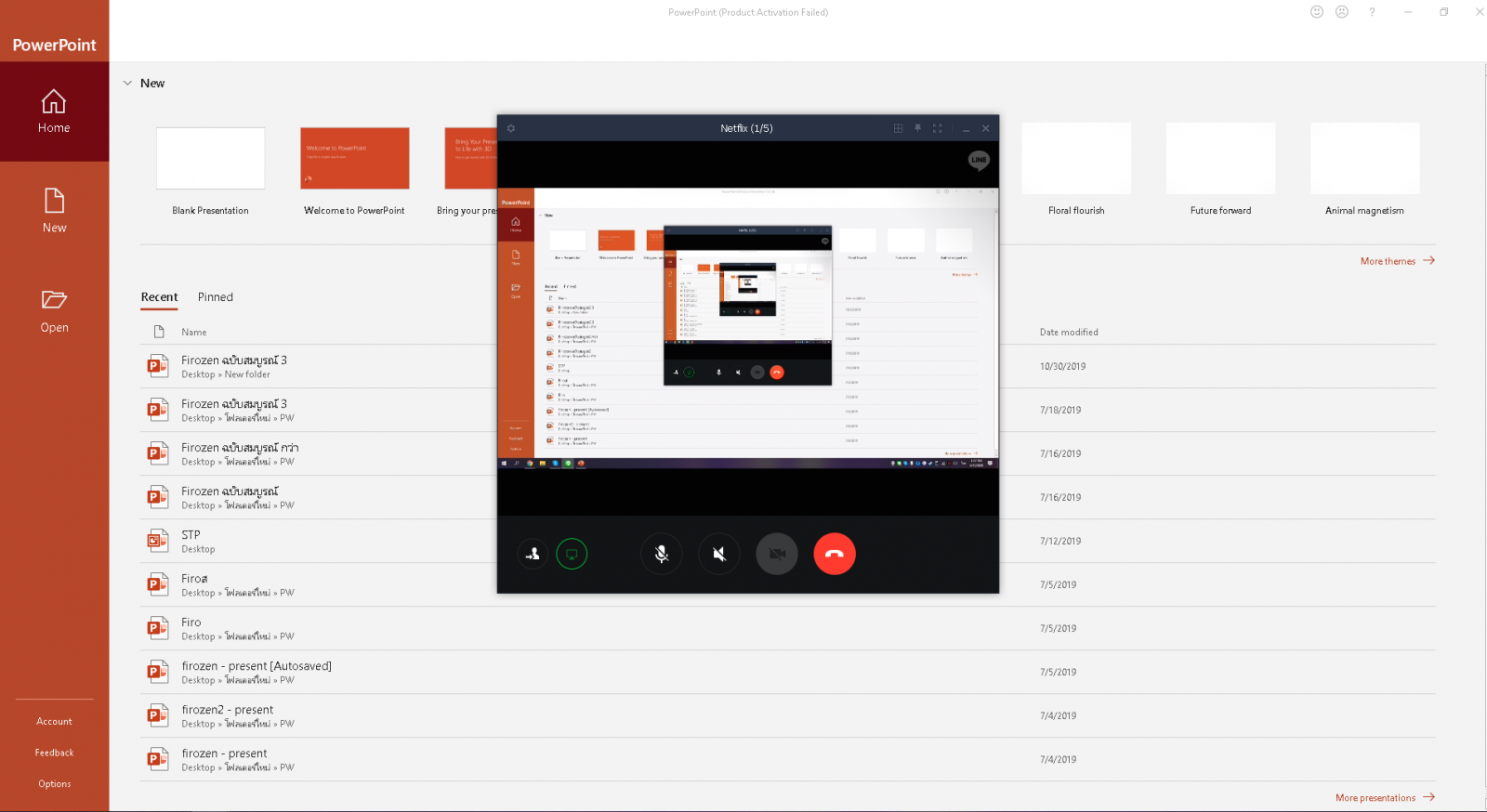Send a frown feedback from title bar
This screenshot has height=812, width=1487.
pyautogui.click(x=1341, y=12)
